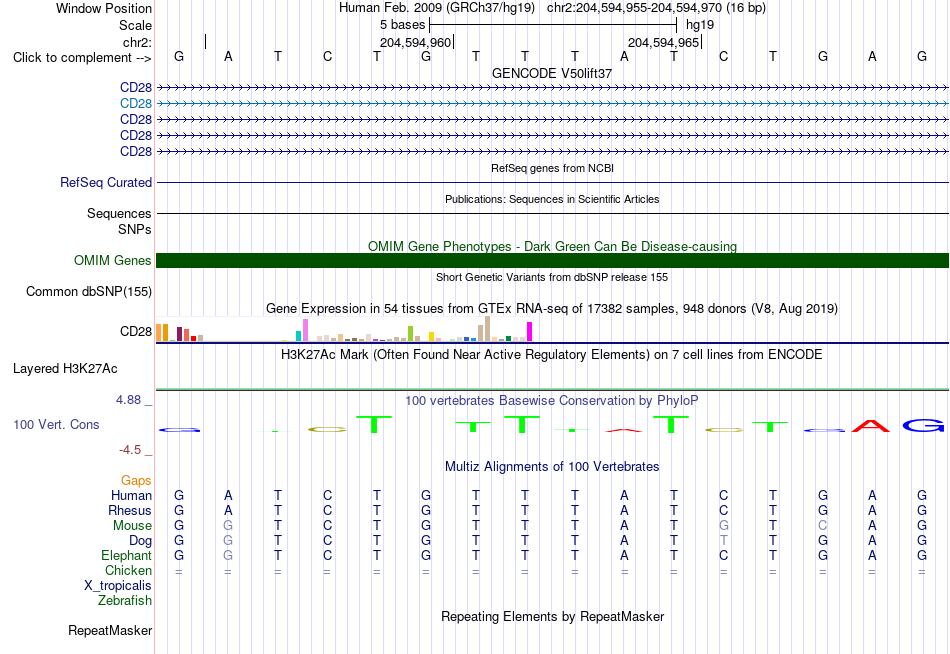Click coordinate label 204,594,960
The width and height of the screenshot is (950, 654).
[x=416, y=42]
